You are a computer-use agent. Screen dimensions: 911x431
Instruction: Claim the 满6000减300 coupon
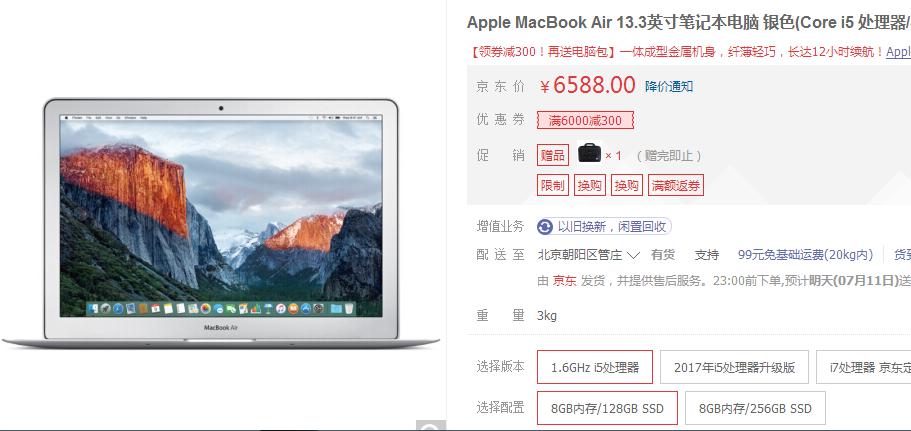tap(585, 121)
